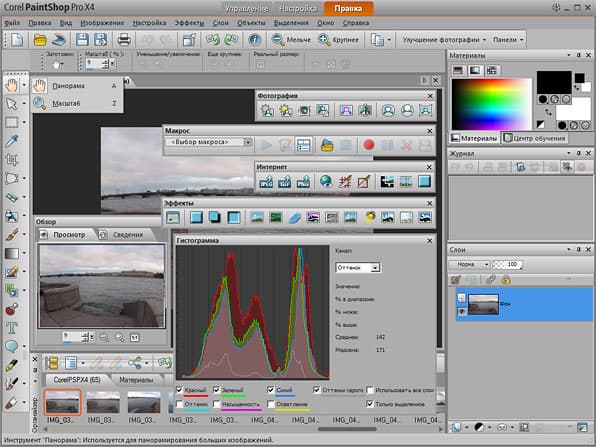596x447 pixels.
Task: Open the Материалы panel menu arrow
Action: pyautogui.click(x=569, y=55)
